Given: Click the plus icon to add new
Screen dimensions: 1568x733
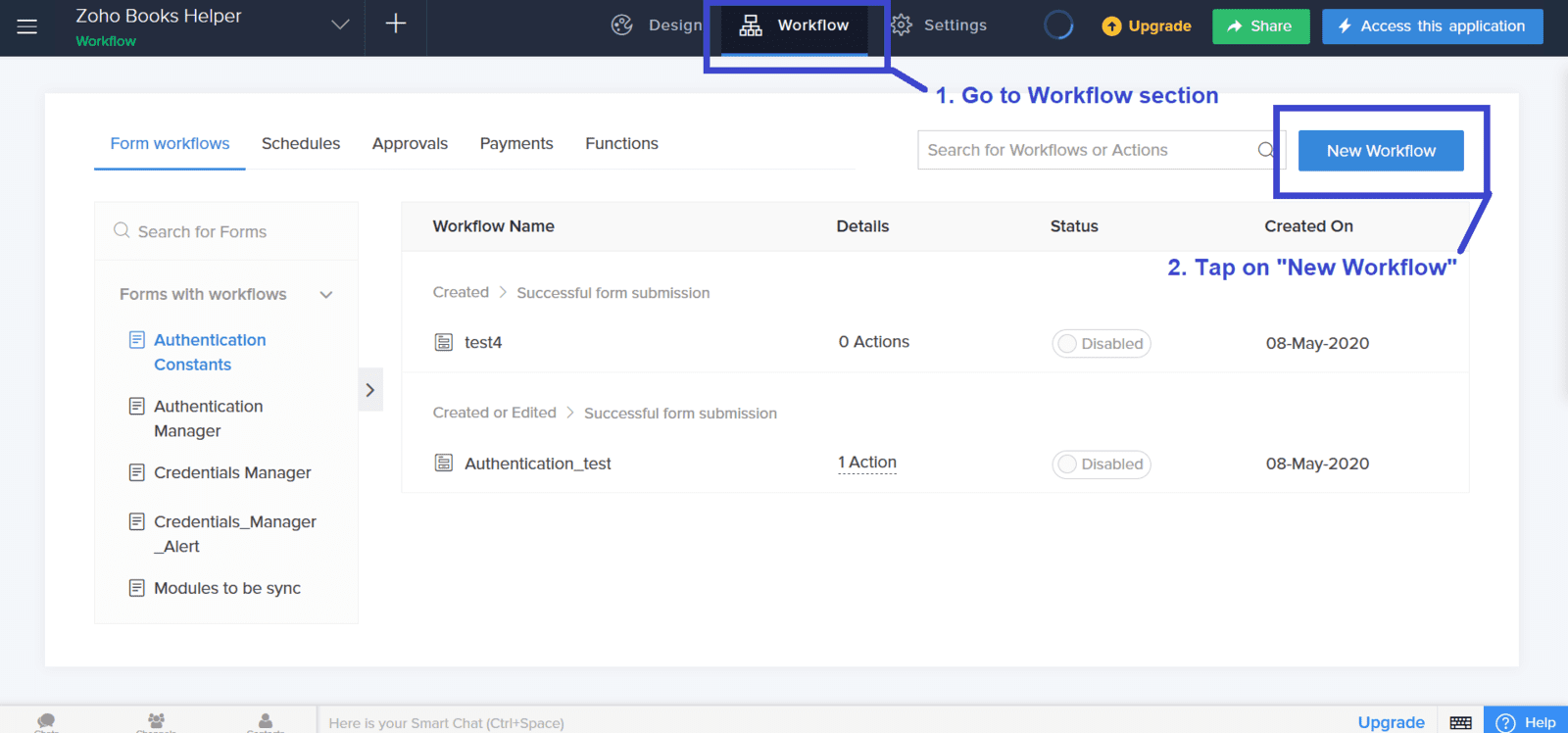Looking at the screenshot, I should tap(396, 24).
